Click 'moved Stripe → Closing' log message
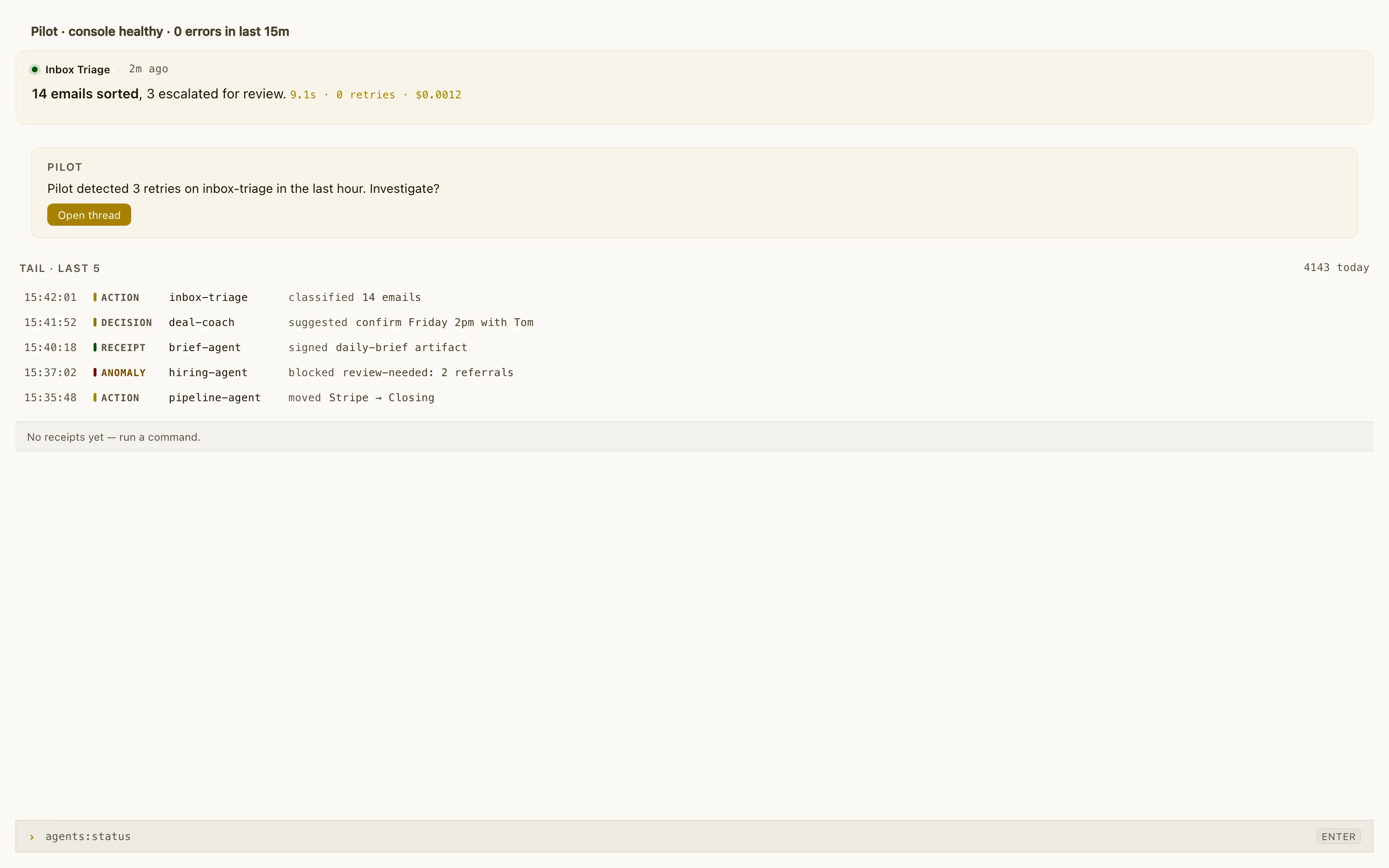This screenshot has width=1389, height=868. point(361,398)
